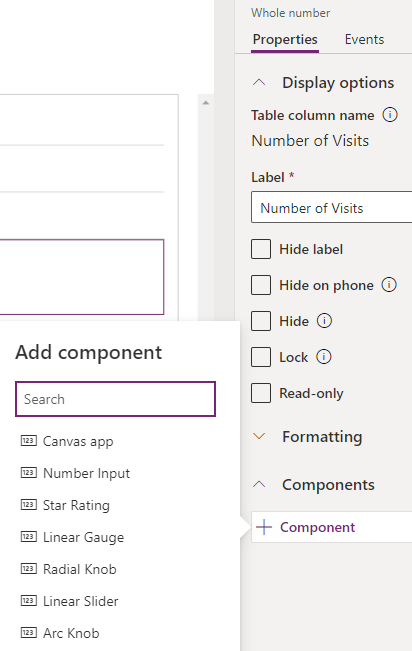Click the plus icon to add Component

tap(264, 527)
